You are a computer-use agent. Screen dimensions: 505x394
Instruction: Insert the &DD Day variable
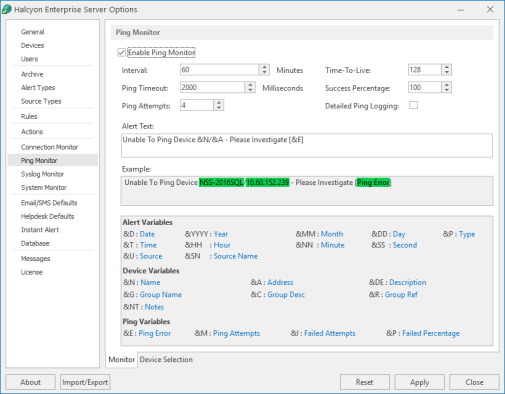click(x=399, y=234)
